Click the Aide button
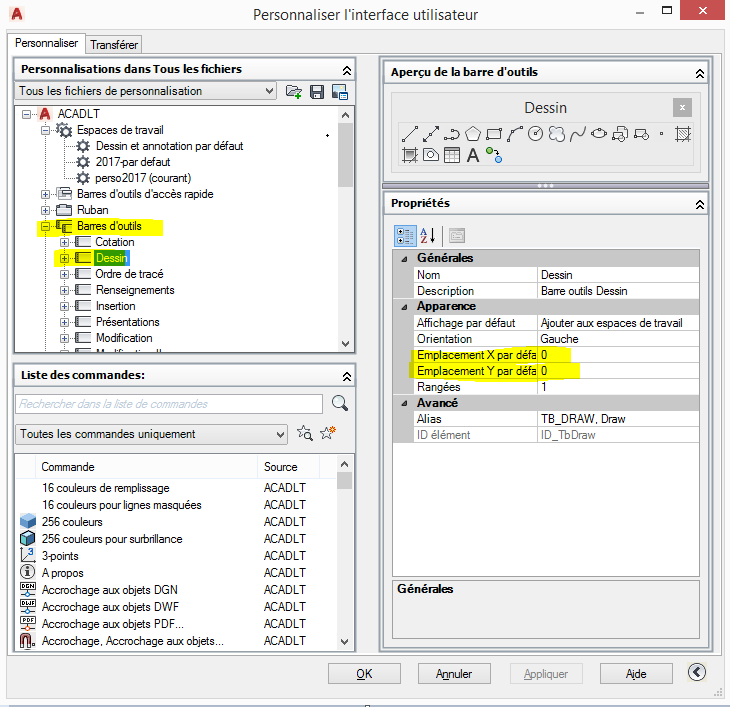The height and width of the screenshot is (707, 730). [636, 673]
